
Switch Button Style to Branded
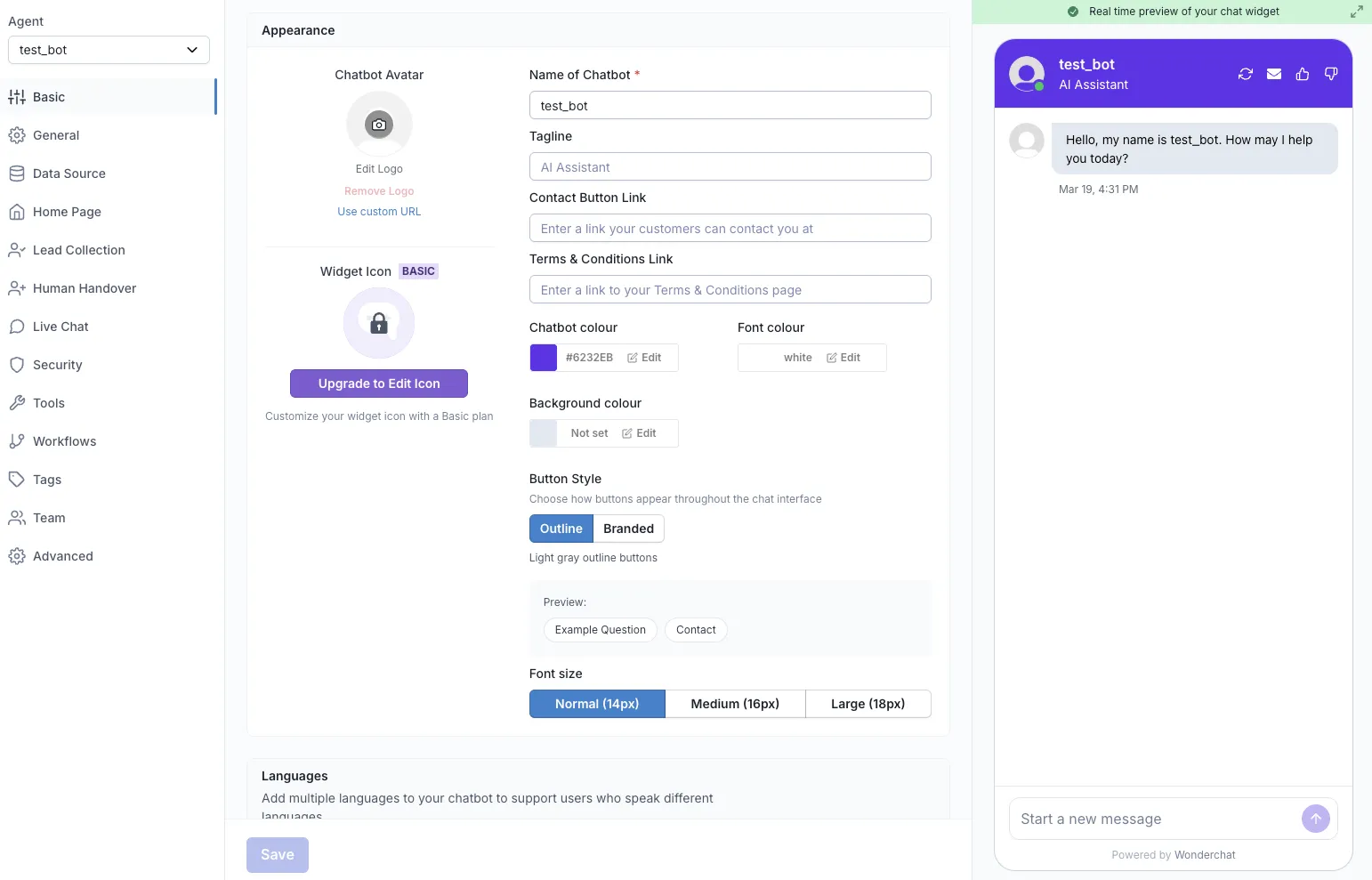point(628,528)
